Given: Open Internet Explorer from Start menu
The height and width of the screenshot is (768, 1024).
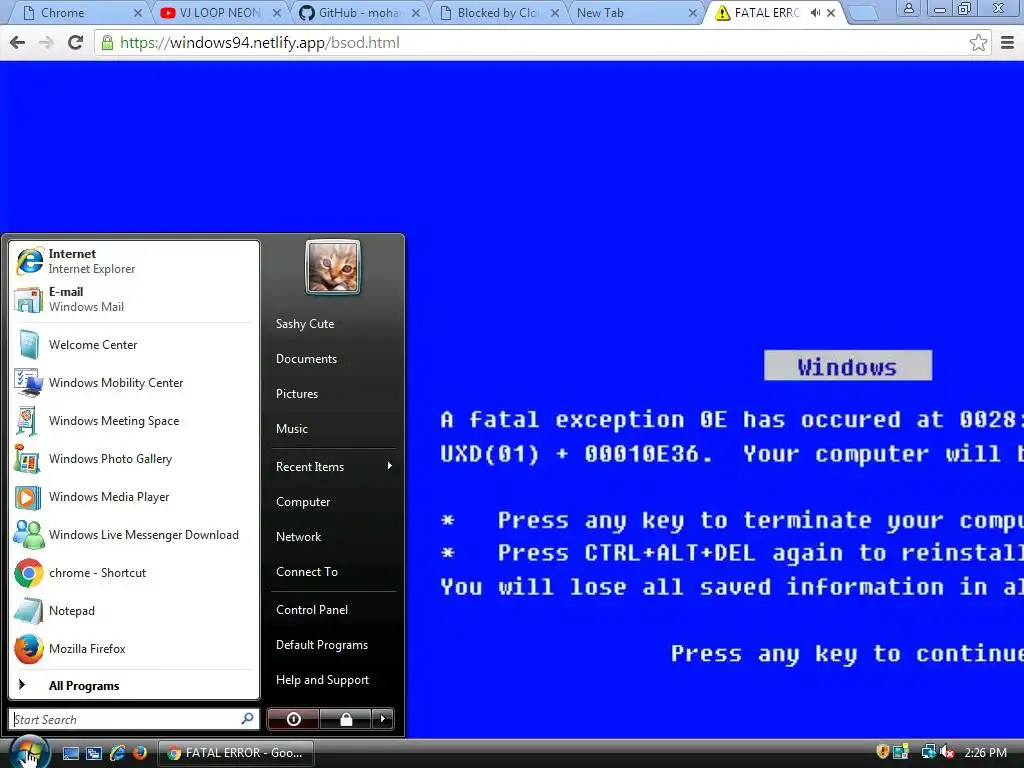Looking at the screenshot, I should [x=133, y=261].
